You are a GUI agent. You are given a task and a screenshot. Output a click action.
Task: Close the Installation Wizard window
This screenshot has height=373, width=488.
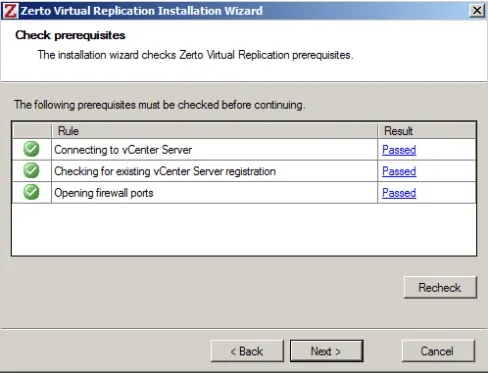pos(477,11)
